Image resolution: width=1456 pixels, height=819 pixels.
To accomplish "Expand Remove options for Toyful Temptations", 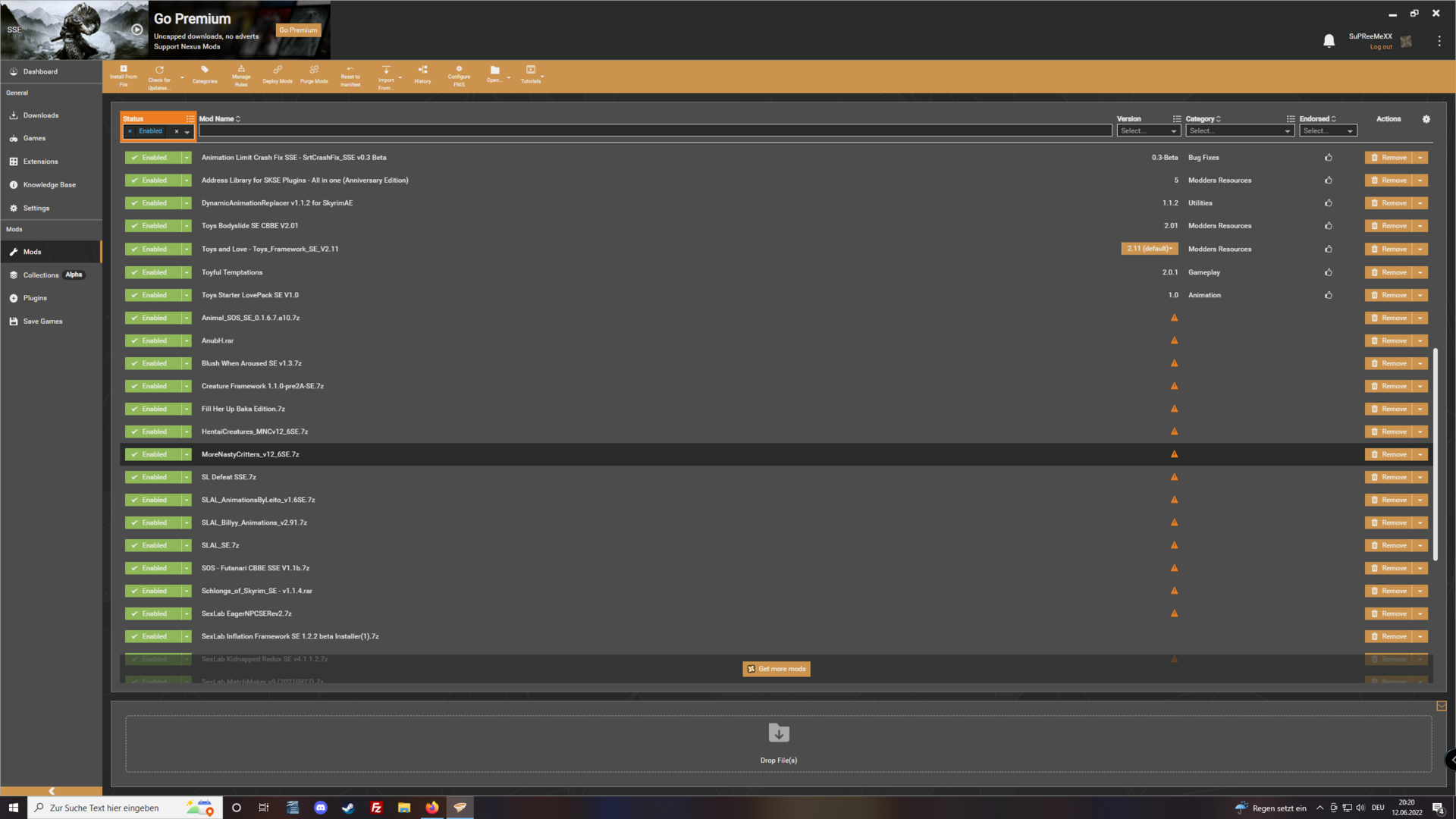I will tap(1420, 272).
